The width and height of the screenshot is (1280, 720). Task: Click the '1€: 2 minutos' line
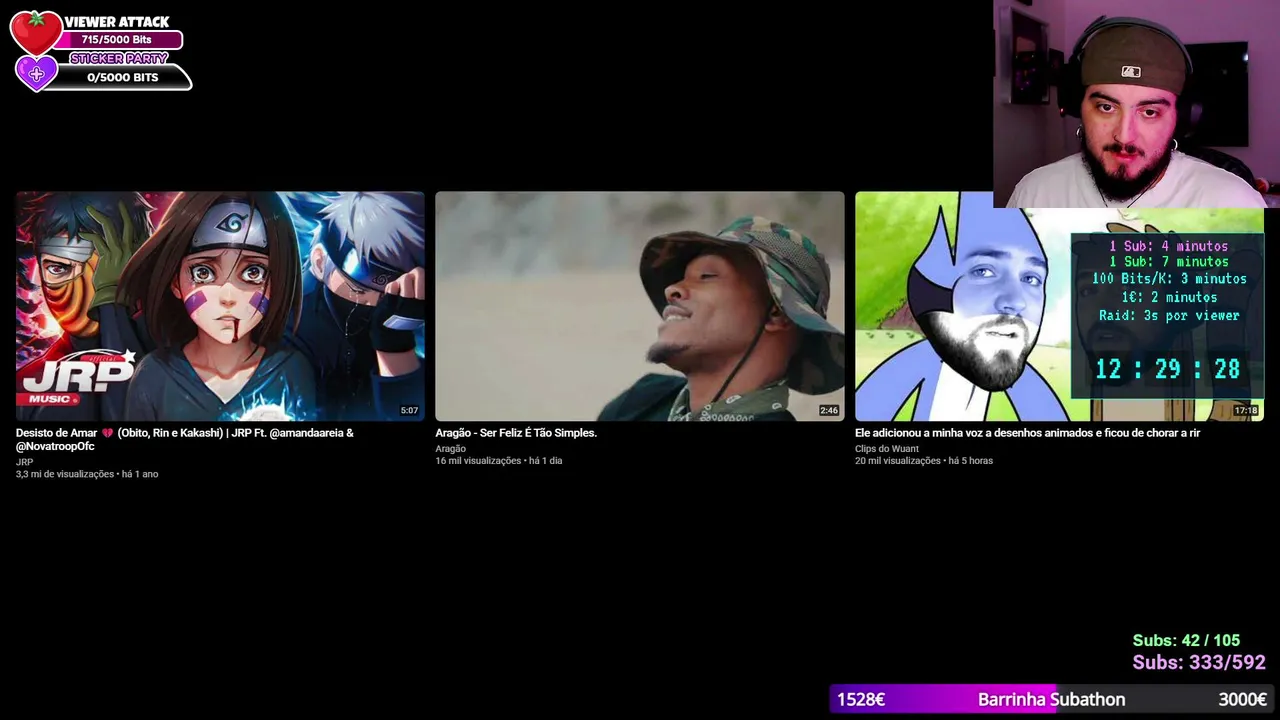1168,297
